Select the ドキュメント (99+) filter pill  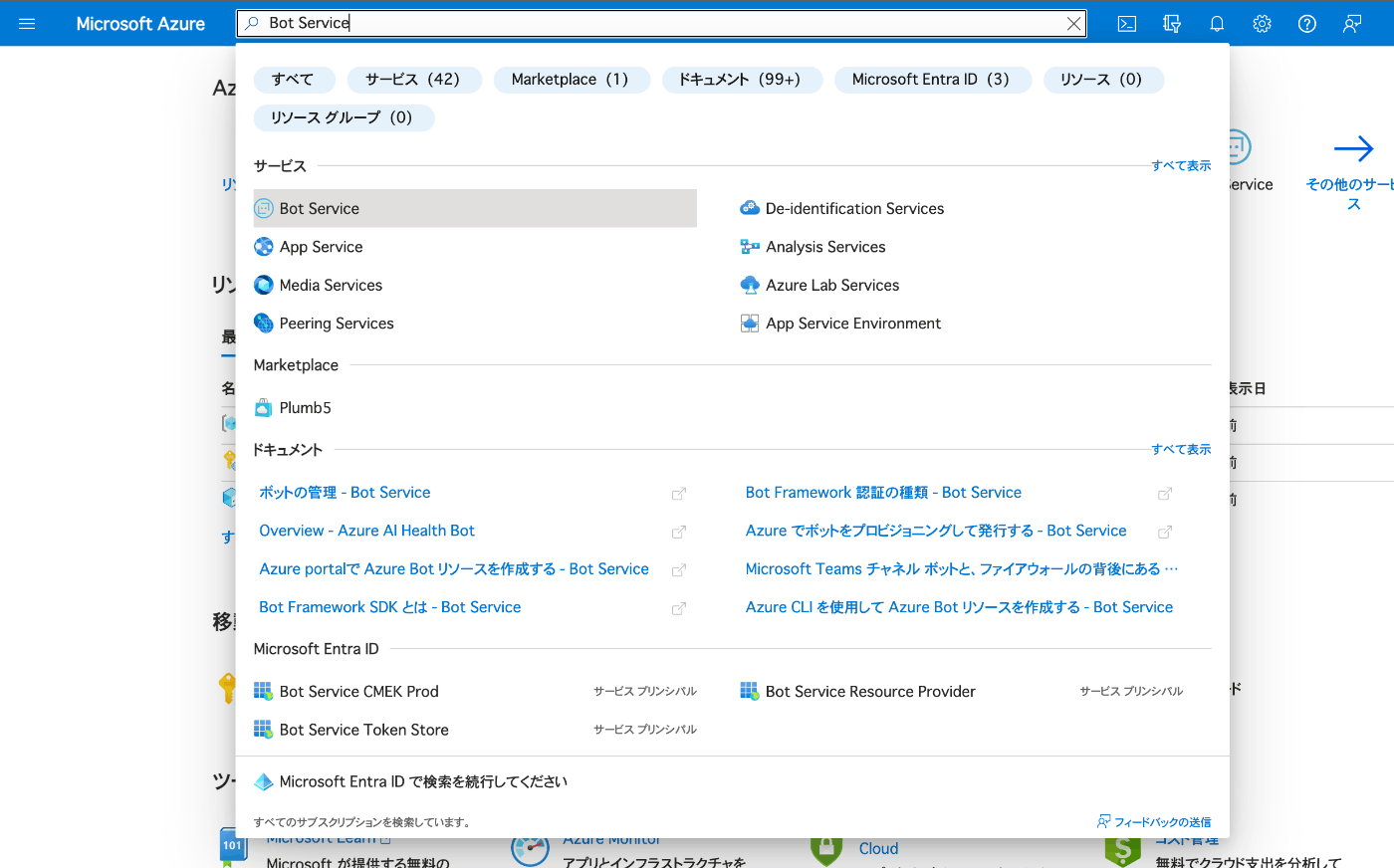pos(741,80)
